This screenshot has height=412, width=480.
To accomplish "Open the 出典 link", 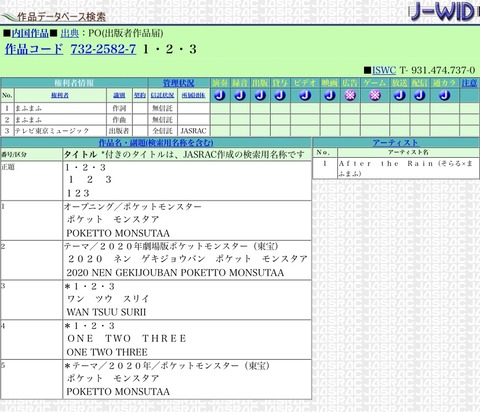I will pyautogui.click(x=70, y=33).
